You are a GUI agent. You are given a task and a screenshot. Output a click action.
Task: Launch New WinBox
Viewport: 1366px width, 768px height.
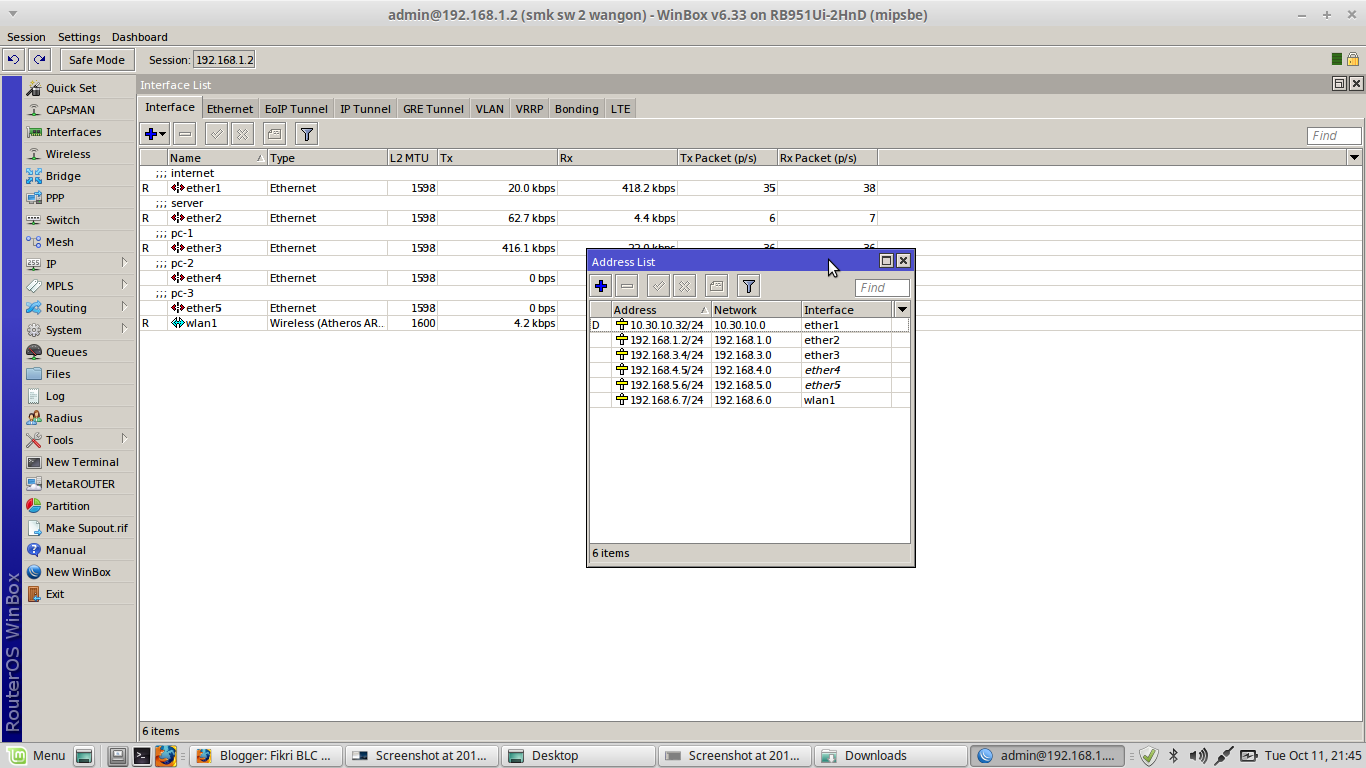click(79, 572)
